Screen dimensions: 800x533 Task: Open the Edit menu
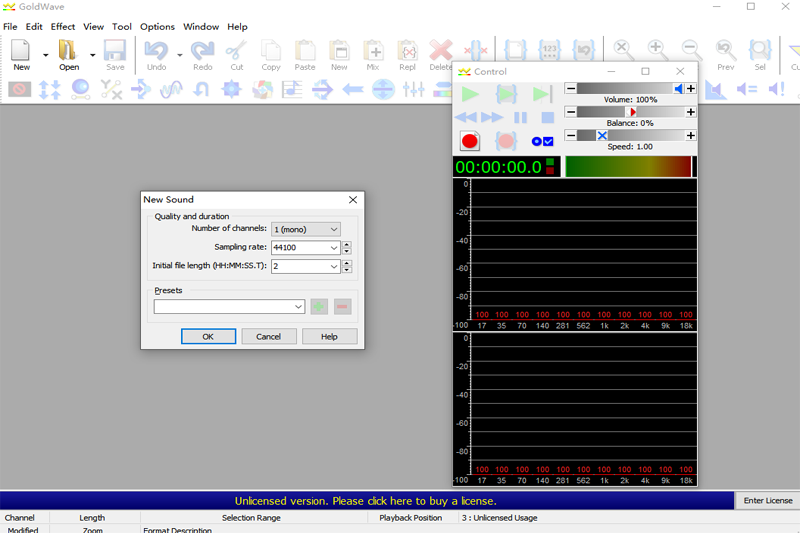34,27
